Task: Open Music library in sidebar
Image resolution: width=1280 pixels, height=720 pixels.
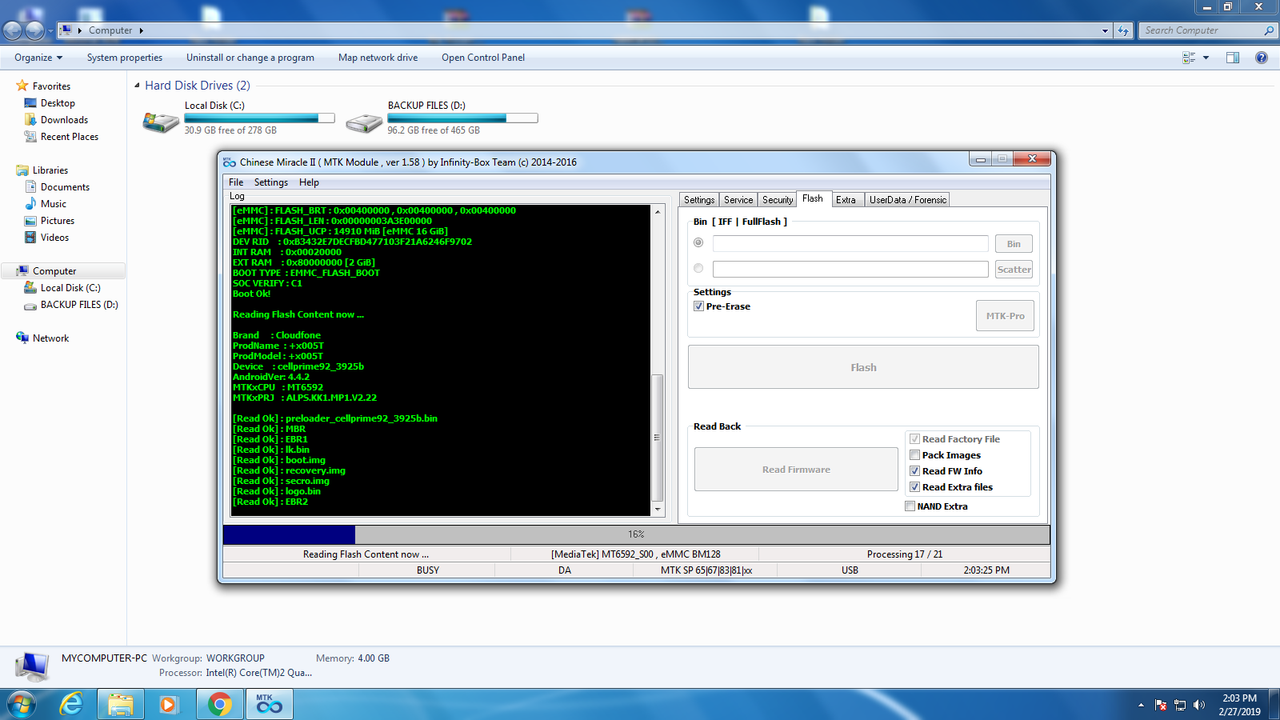Action: tap(53, 204)
